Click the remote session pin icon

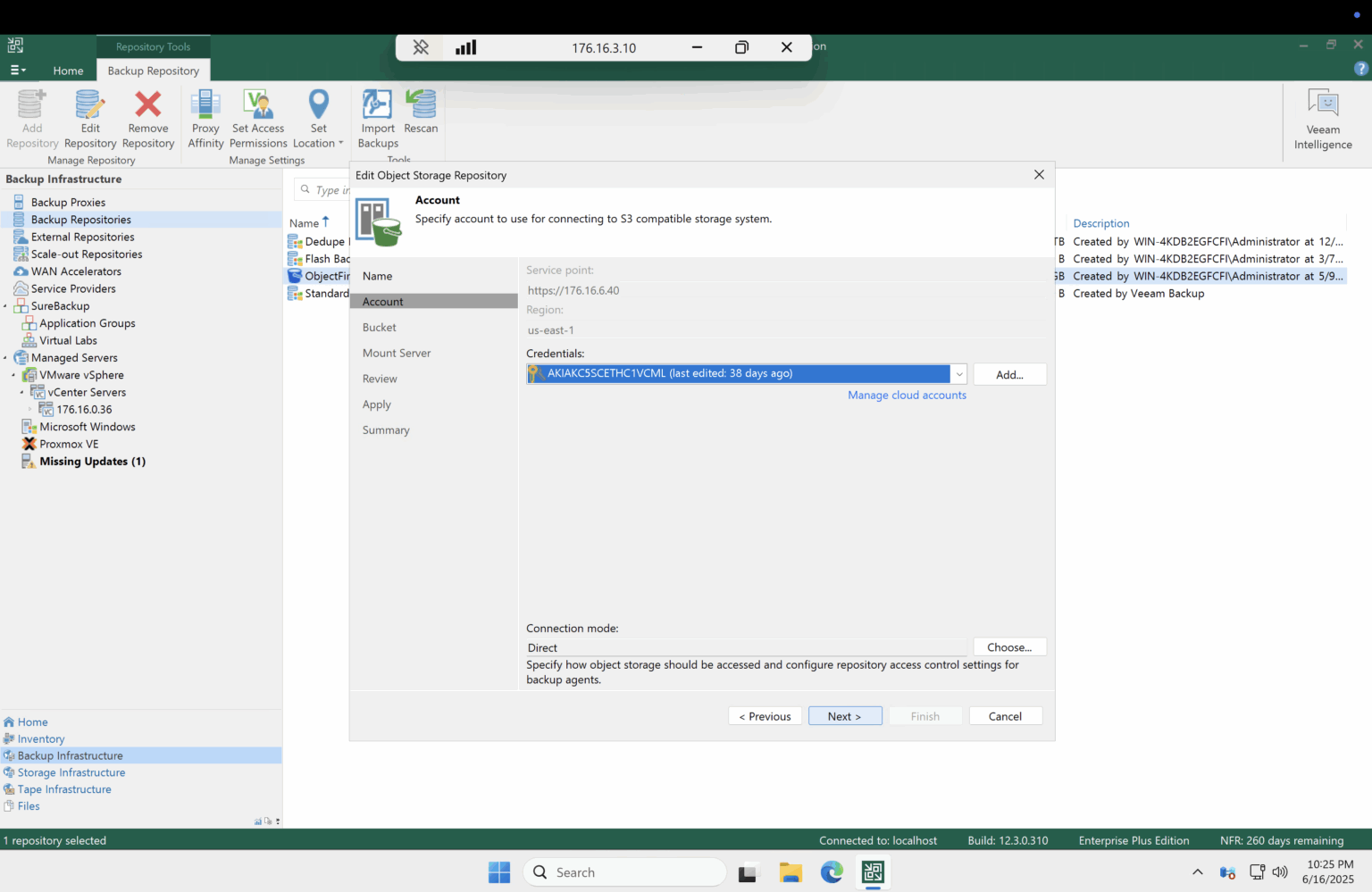(421, 47)
